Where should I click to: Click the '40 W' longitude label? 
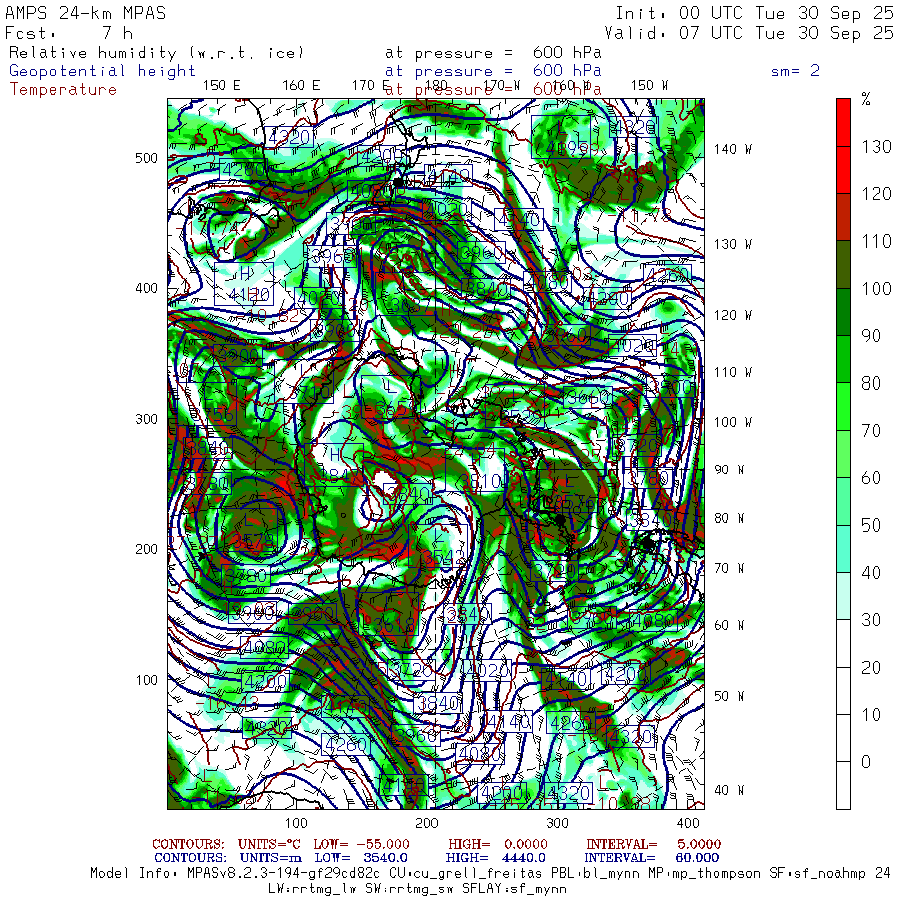[x=729, y=790]
